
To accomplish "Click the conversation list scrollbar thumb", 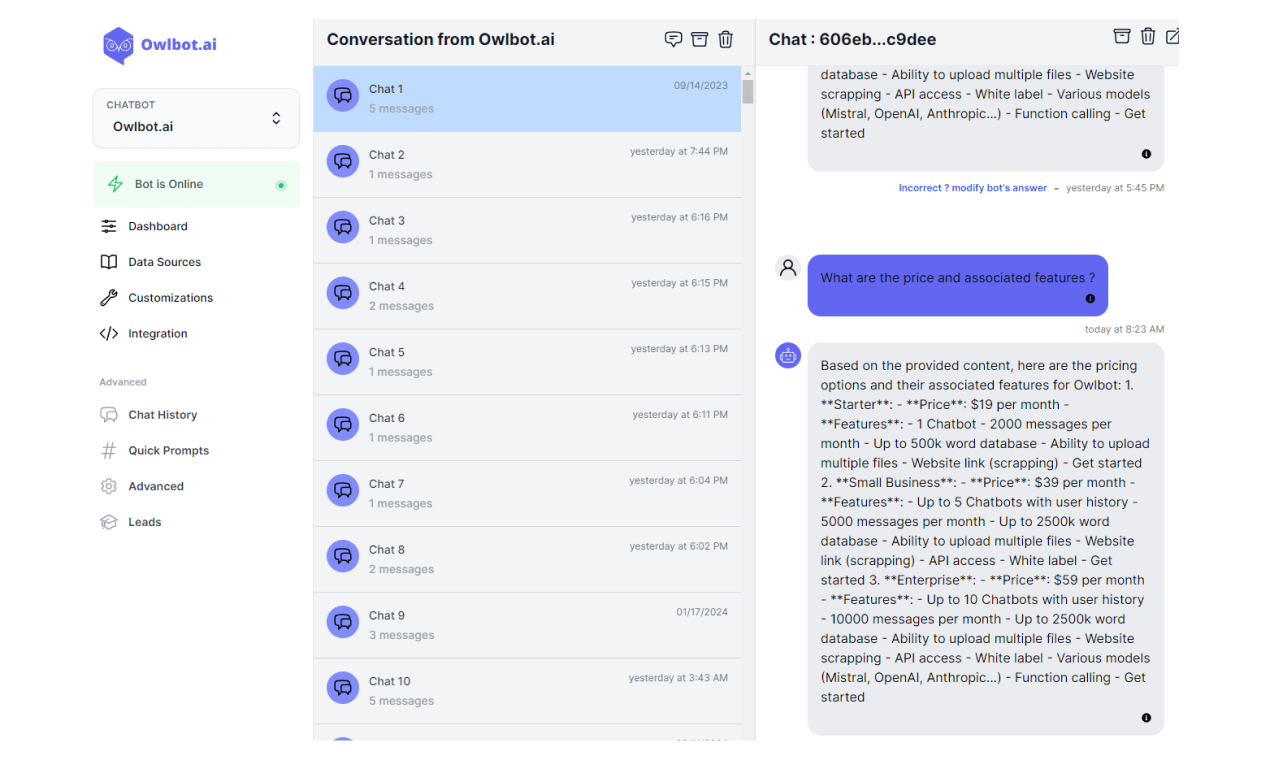I will [748, 91].
